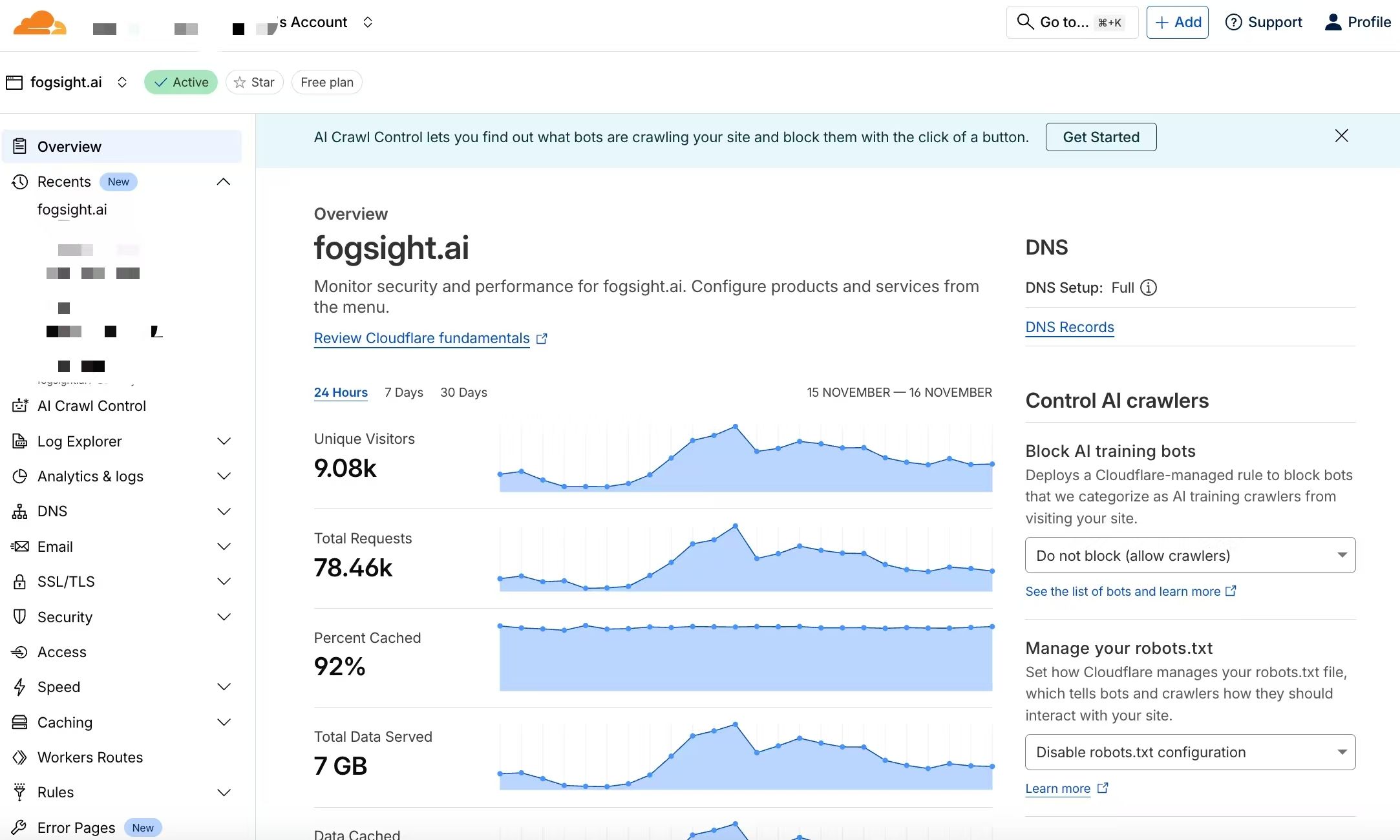
Task: Open Access from the sidebar
Action: click(x=61, y=652)
